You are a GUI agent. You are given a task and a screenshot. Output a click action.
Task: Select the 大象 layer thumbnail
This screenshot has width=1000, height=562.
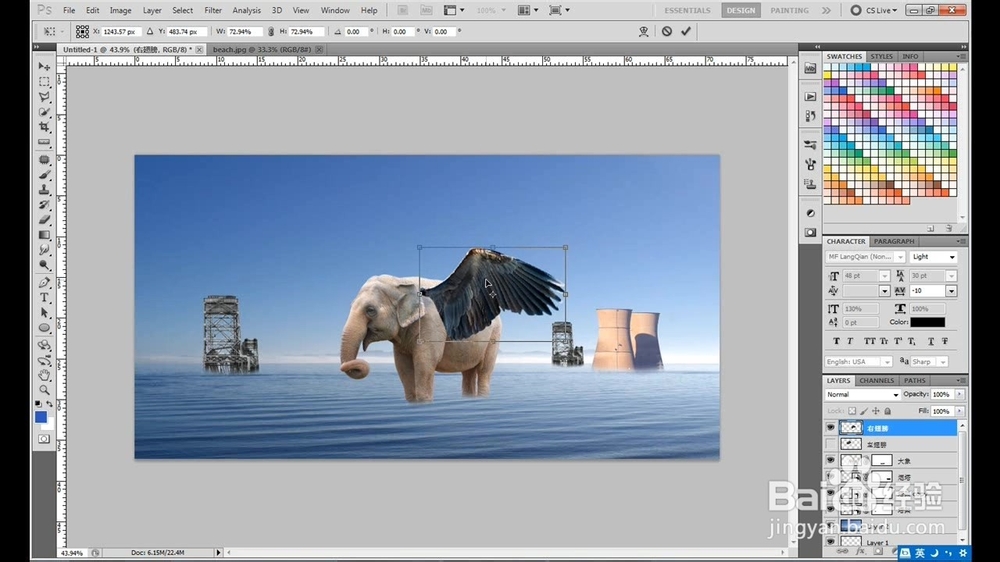[x=851, y=461]
